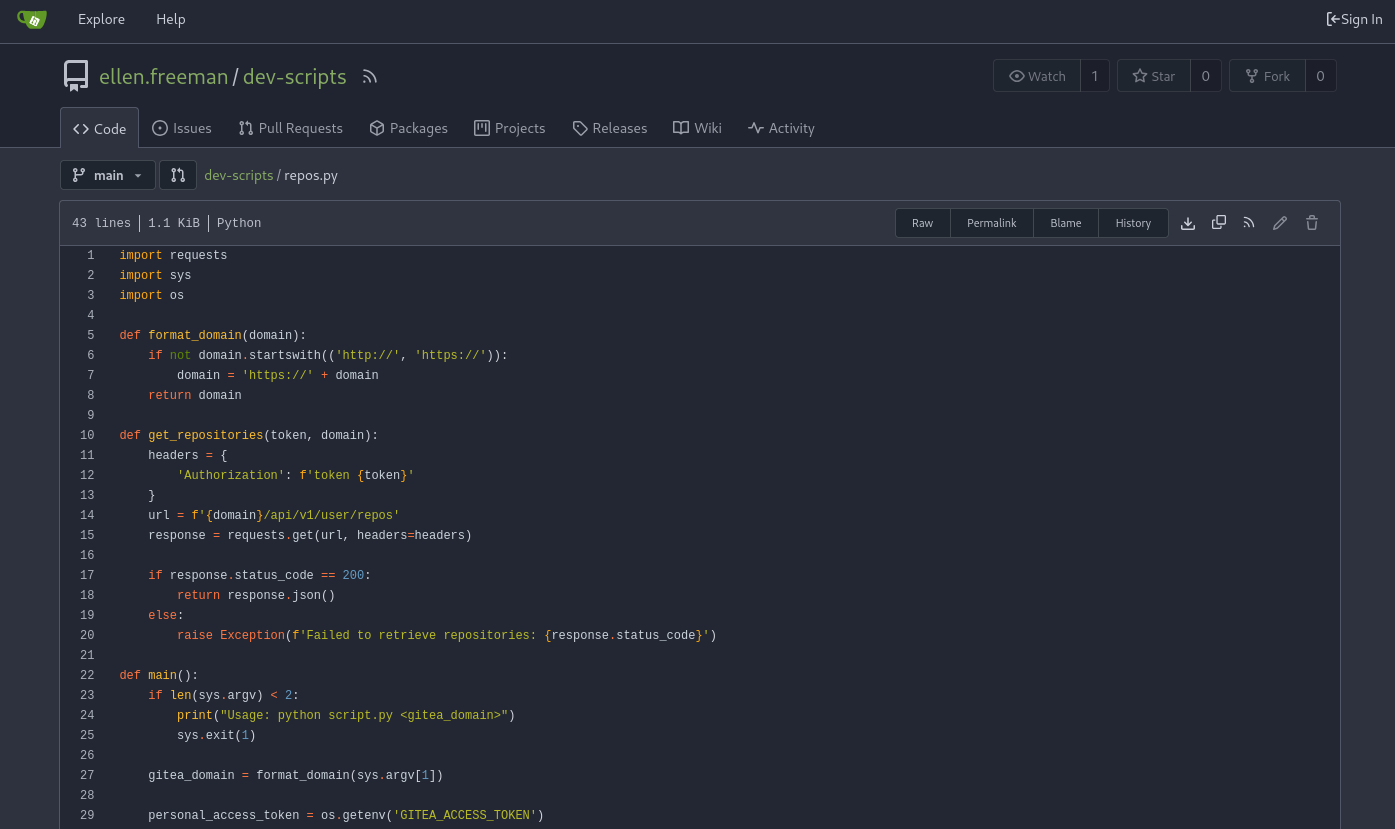Open the Issues tab
1395x829 pixels.
pyautogui.click(x=182, y=128)
